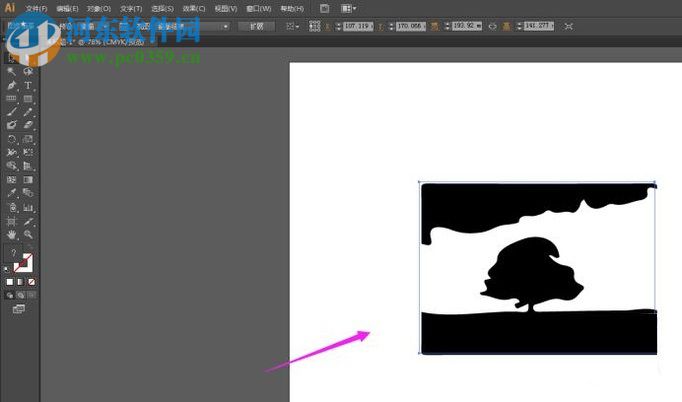This screenshot has width=682, height=402.
Task: Select the Type tool
Action: pos(28,86)
